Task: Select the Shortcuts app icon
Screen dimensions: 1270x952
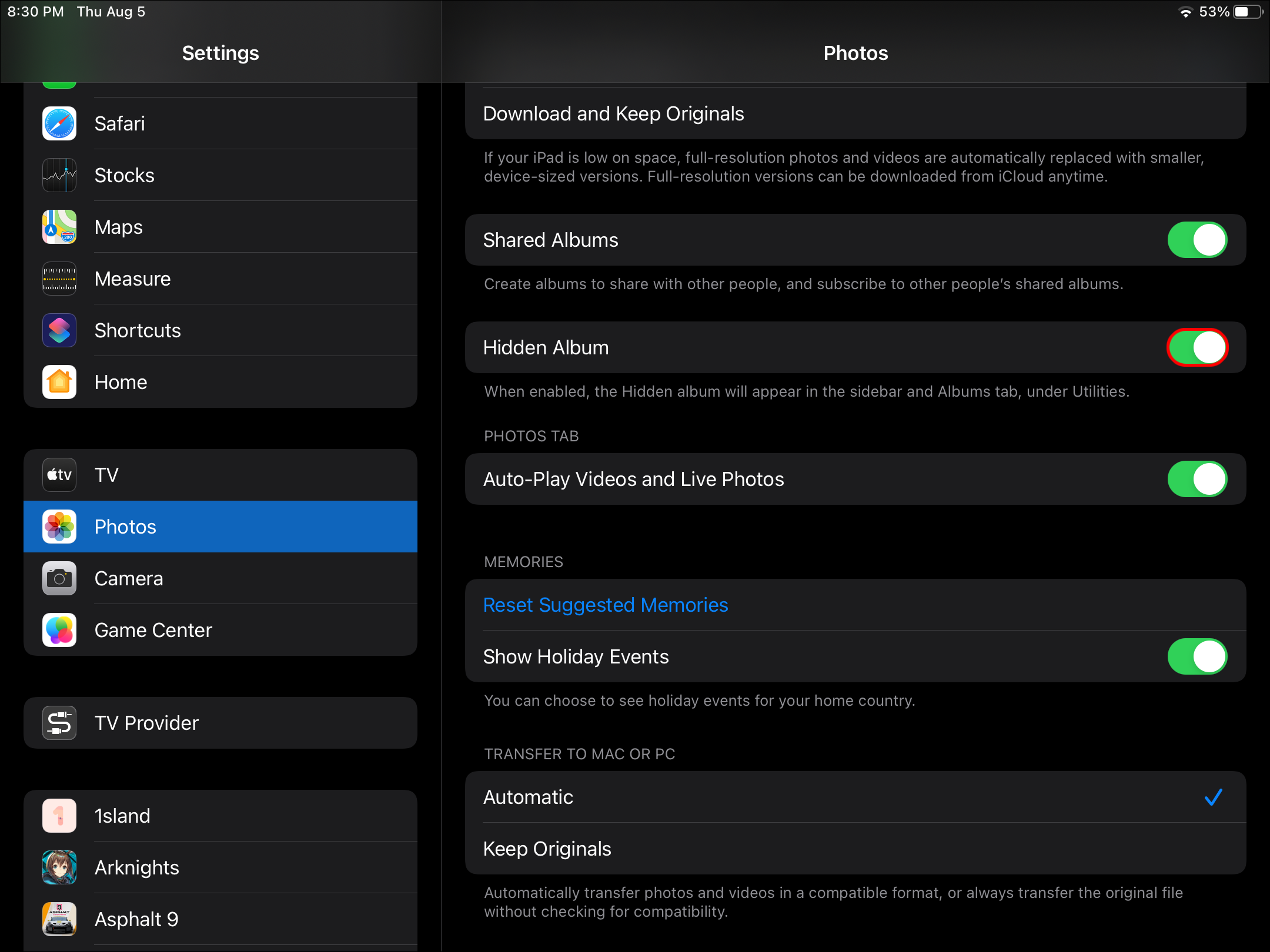Action: pos(59,330)
